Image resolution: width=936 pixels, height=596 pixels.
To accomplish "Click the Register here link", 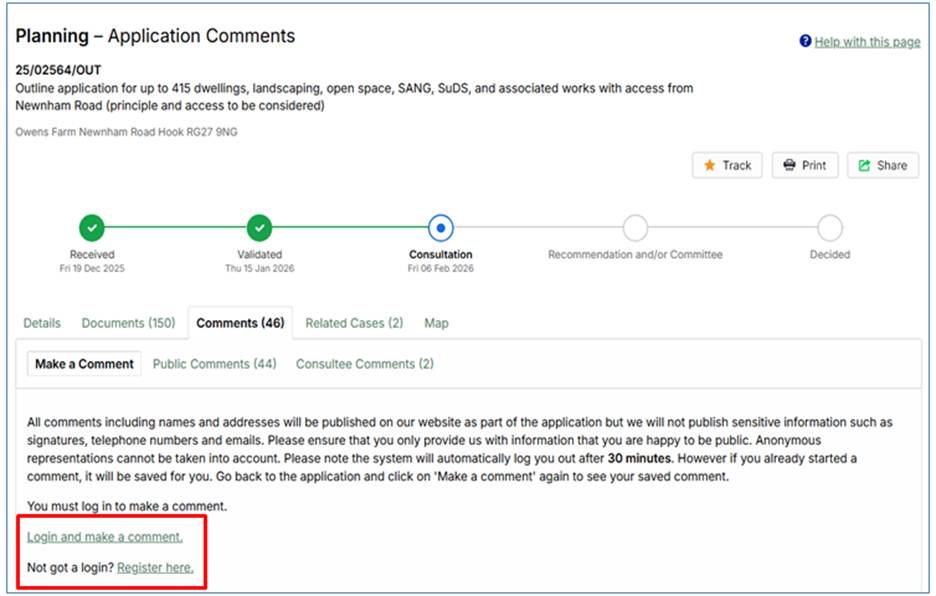I will click(x=155, y=568).
